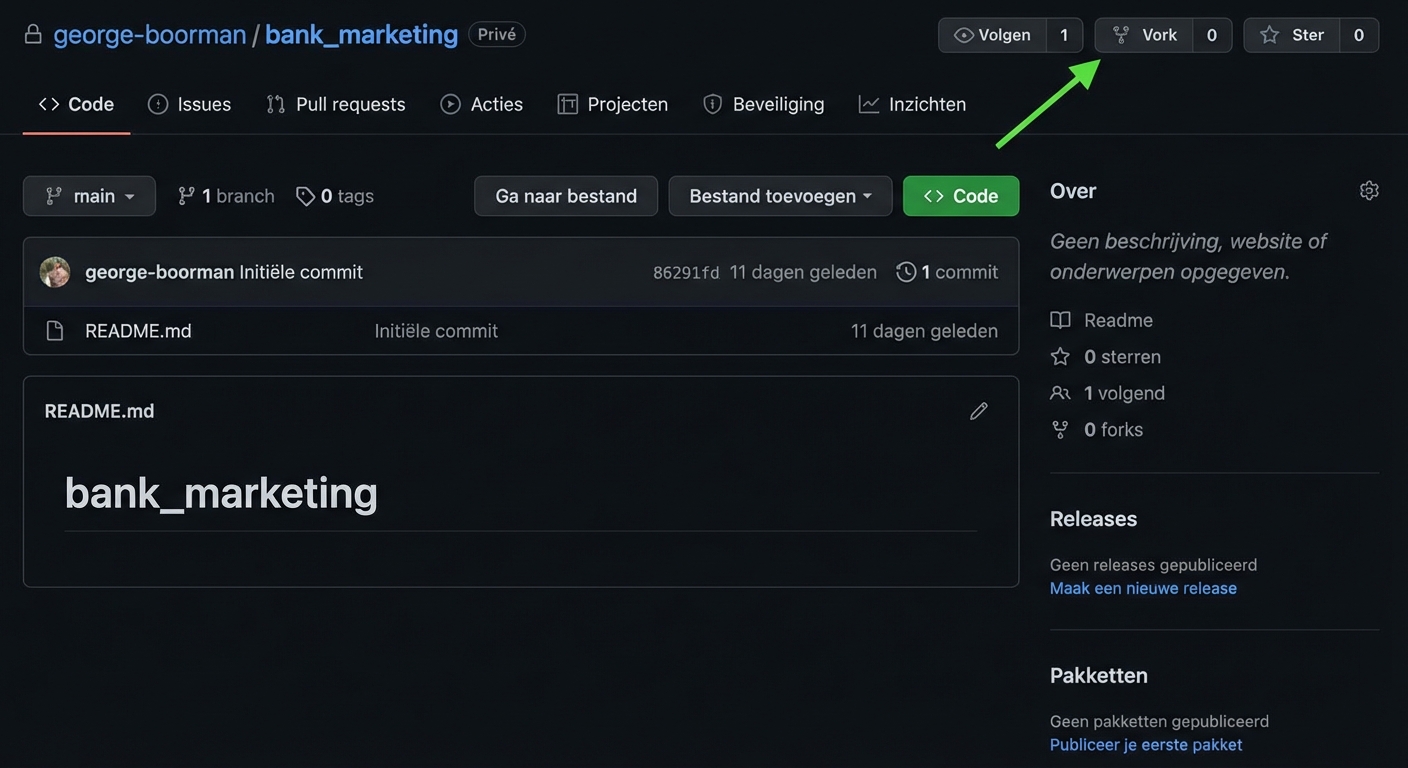The image size is (1408, 768).
Task: Click the Pull requests branch icon
Action: [x=275, y=103]
